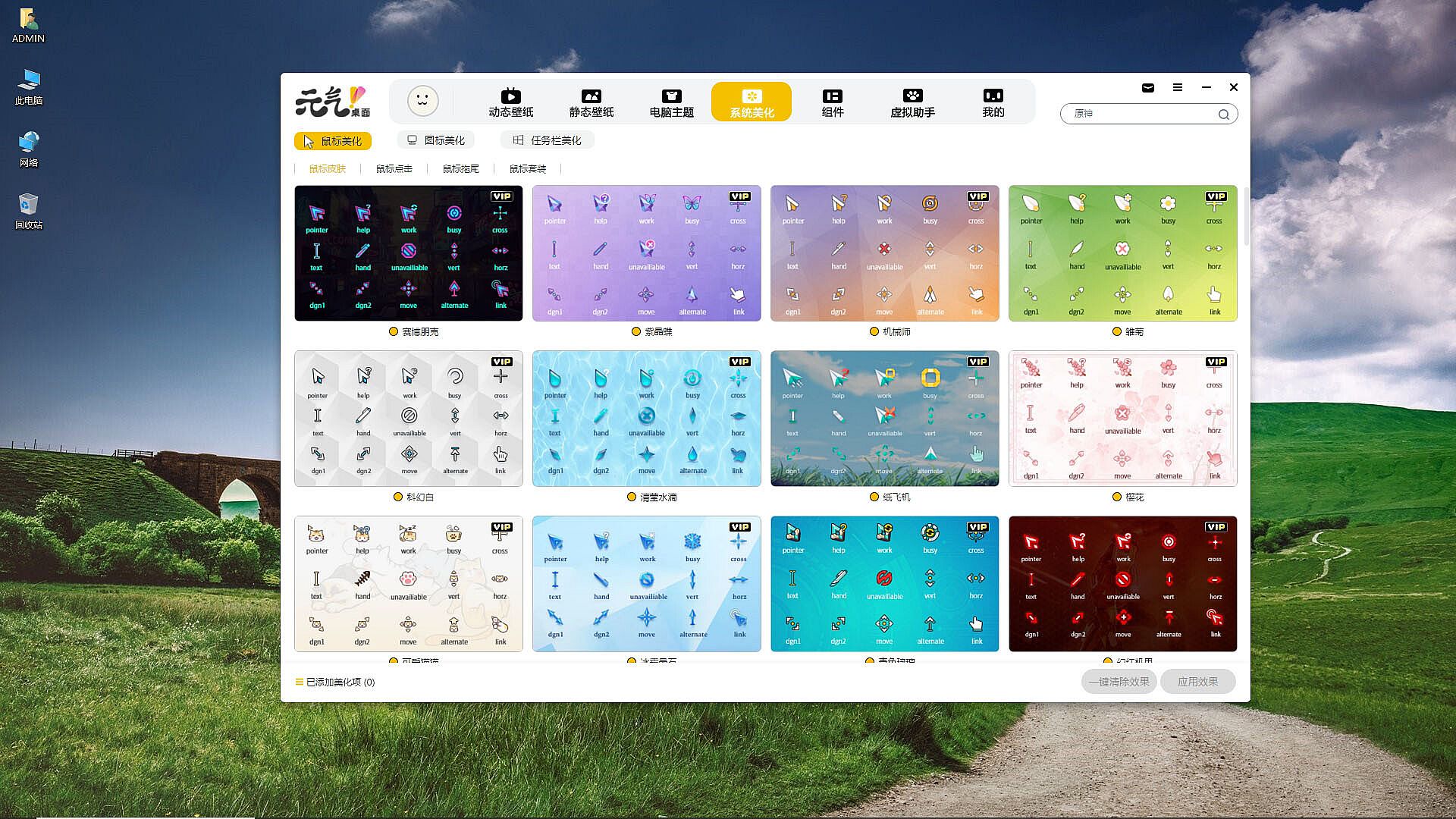Select the 雏菊 yellow circle marker

point(1117,331)
